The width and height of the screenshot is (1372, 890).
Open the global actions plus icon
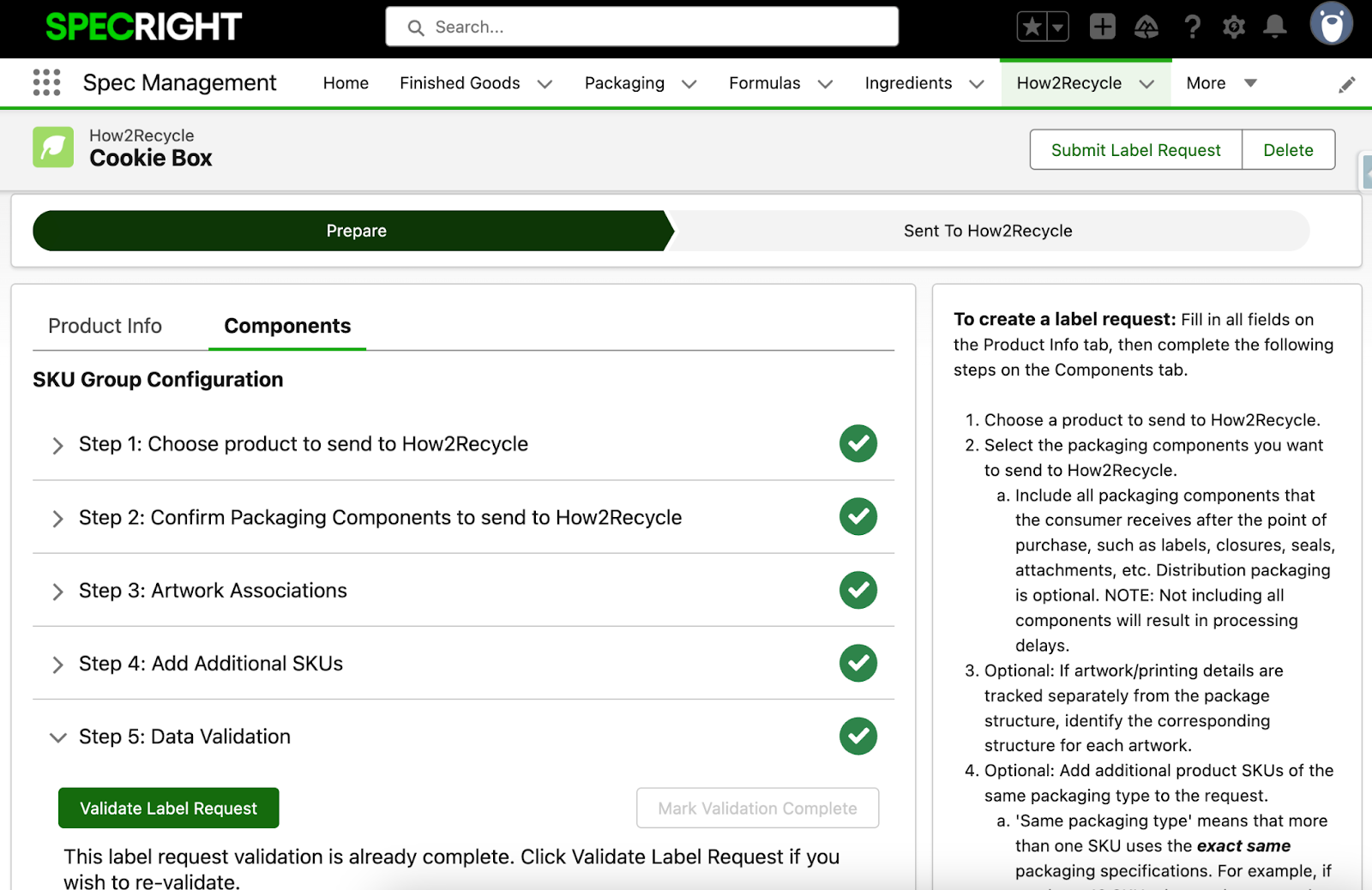[x=1102, y=27]
